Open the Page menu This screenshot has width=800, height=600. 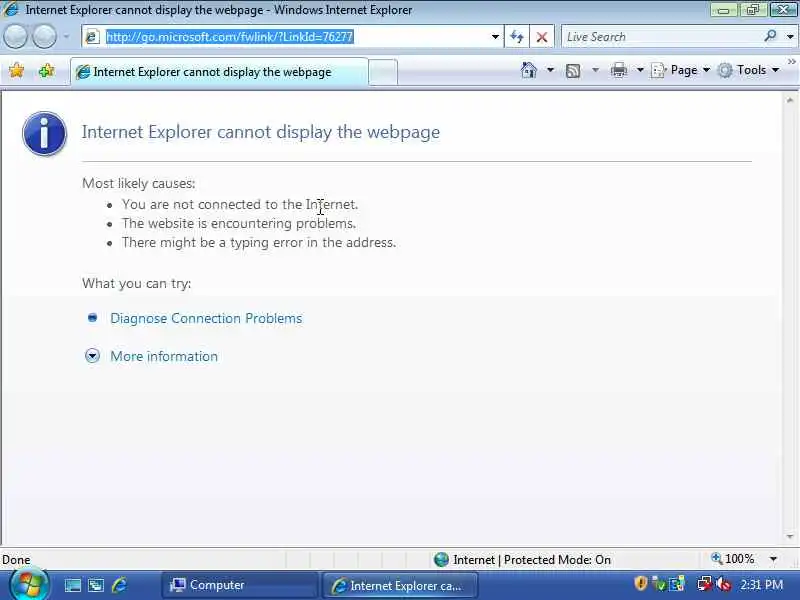click(681, 70)
